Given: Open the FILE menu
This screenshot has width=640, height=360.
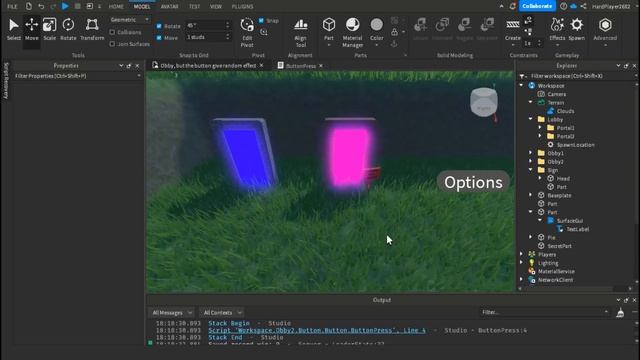Looking at the screenshot, I should pyautogui.click(x=12, y=7).
